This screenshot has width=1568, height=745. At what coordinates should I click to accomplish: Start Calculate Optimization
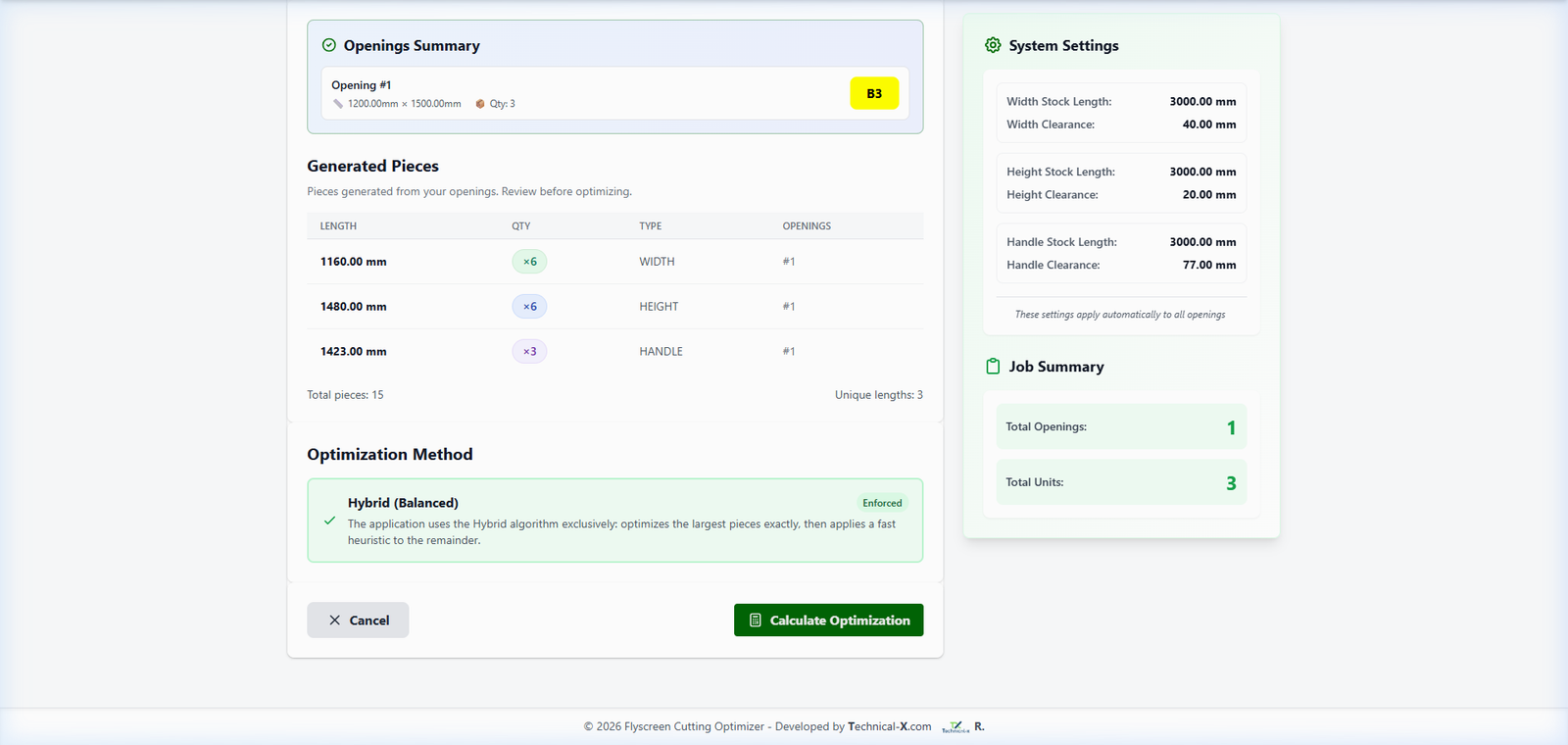coord(829,620)
